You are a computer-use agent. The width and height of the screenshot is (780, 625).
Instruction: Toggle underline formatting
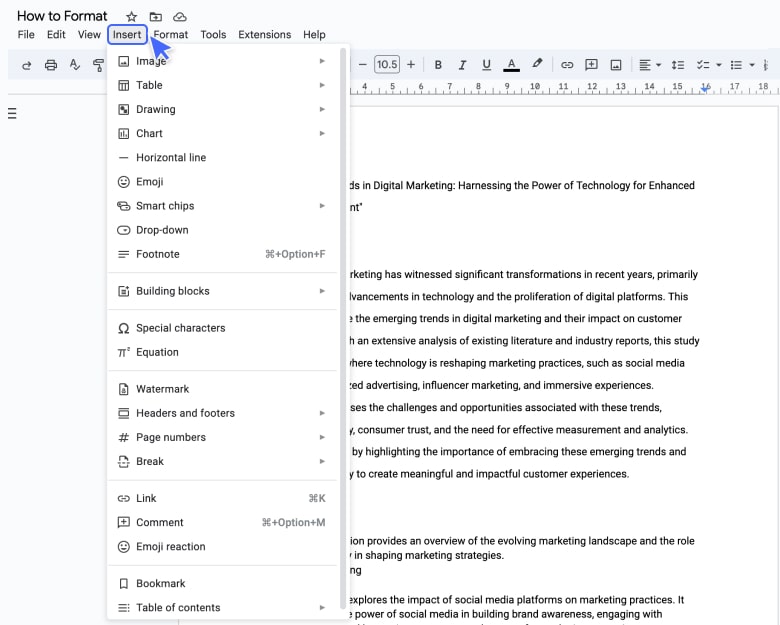tap(487, 65)
